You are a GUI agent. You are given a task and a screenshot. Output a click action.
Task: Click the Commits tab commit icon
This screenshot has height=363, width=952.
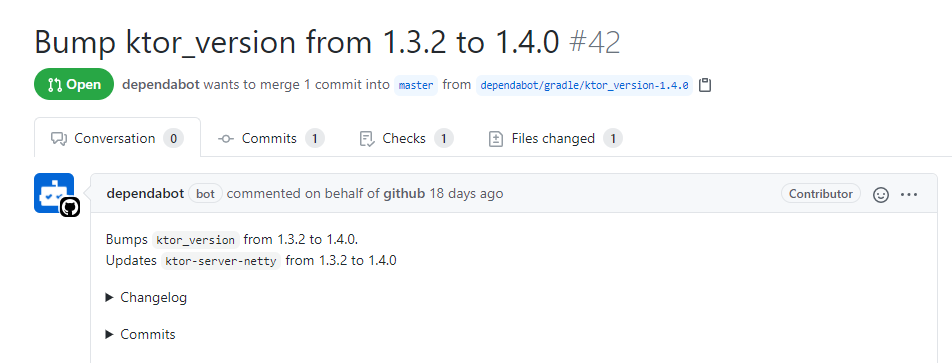[226, 139]
